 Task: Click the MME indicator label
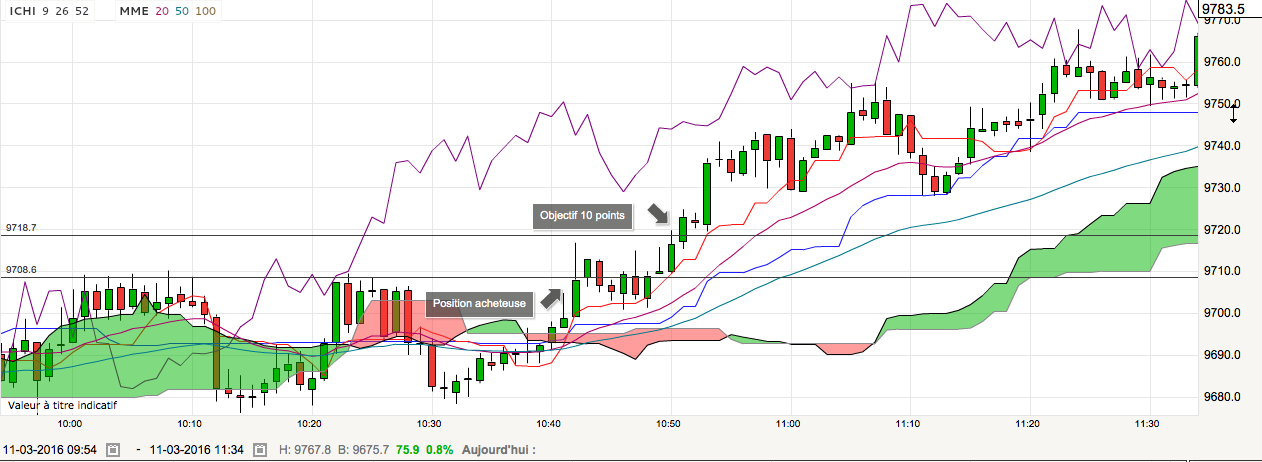132,10
